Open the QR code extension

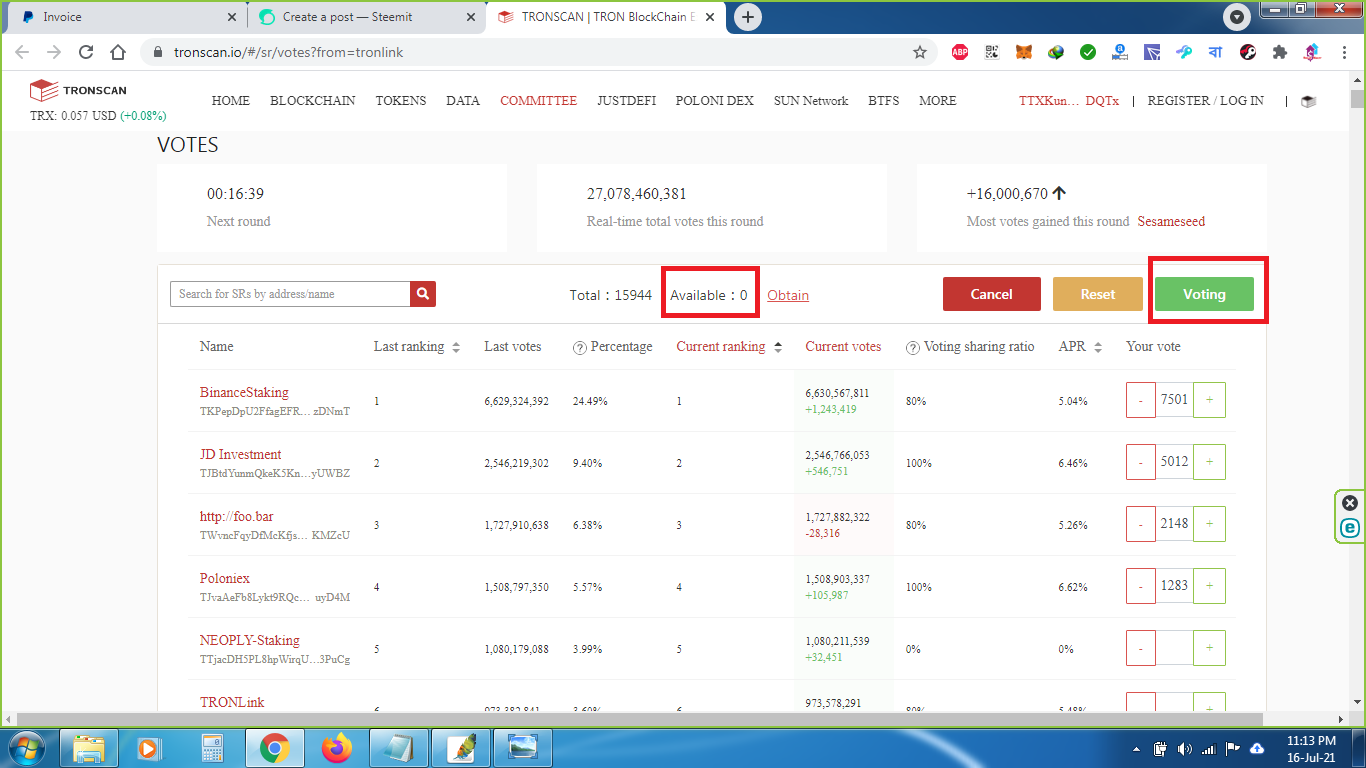click(x=992, y=52)
